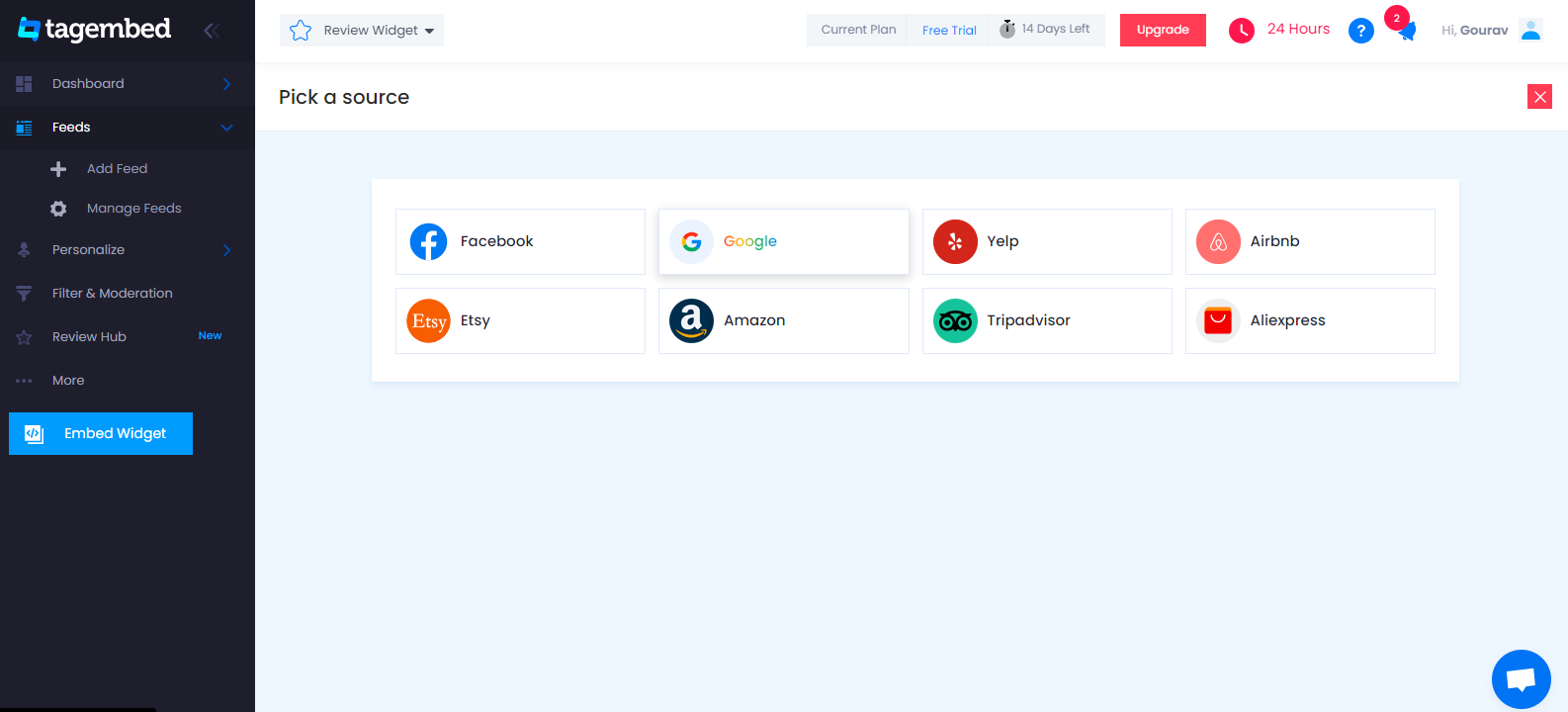The width and height of the screenshot is (1568, 712).
Task: Choose Yelp as the source
Action: (x=1047, y=241)
